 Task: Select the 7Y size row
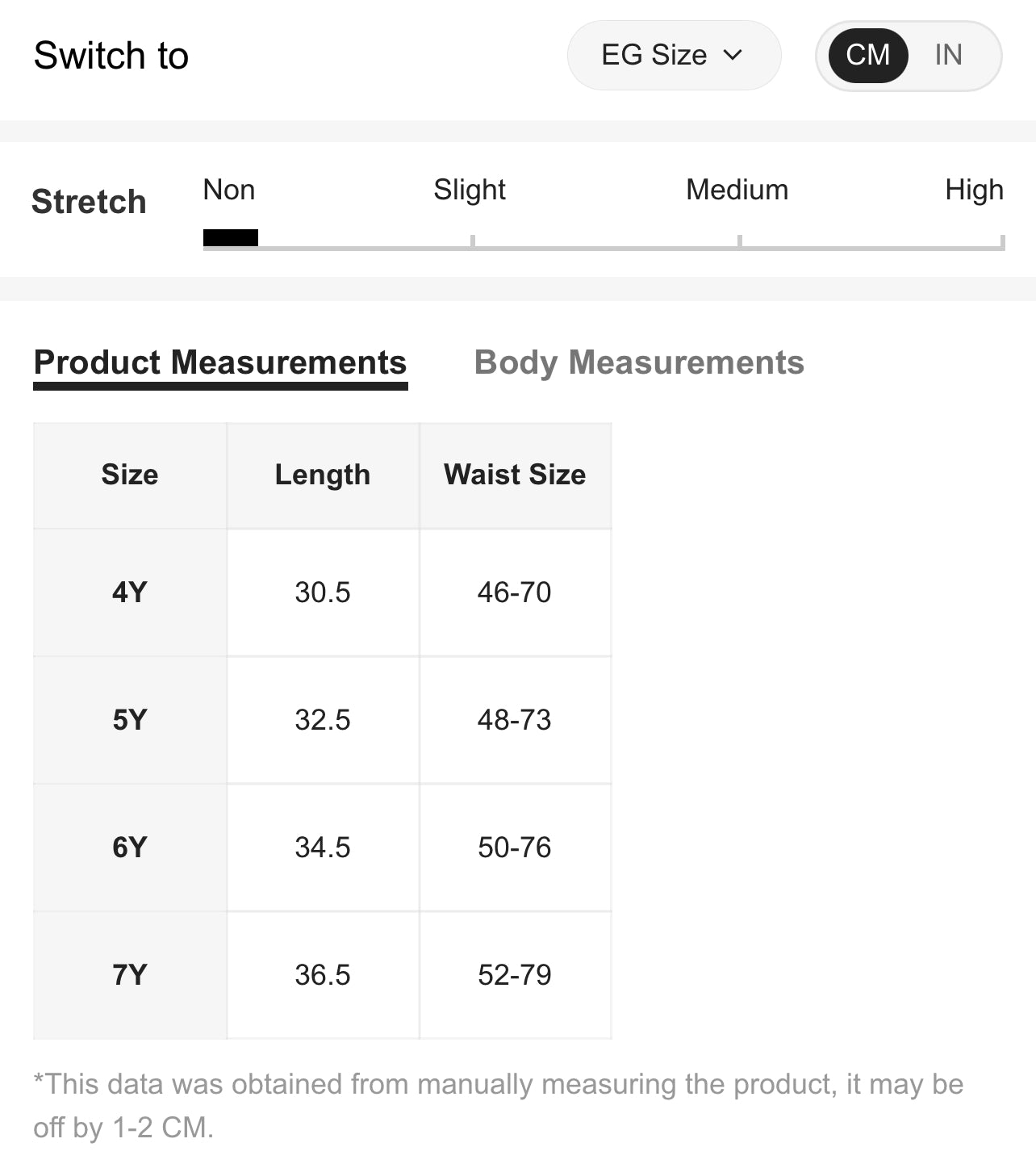pyautogui.click(x=130, y=975)
